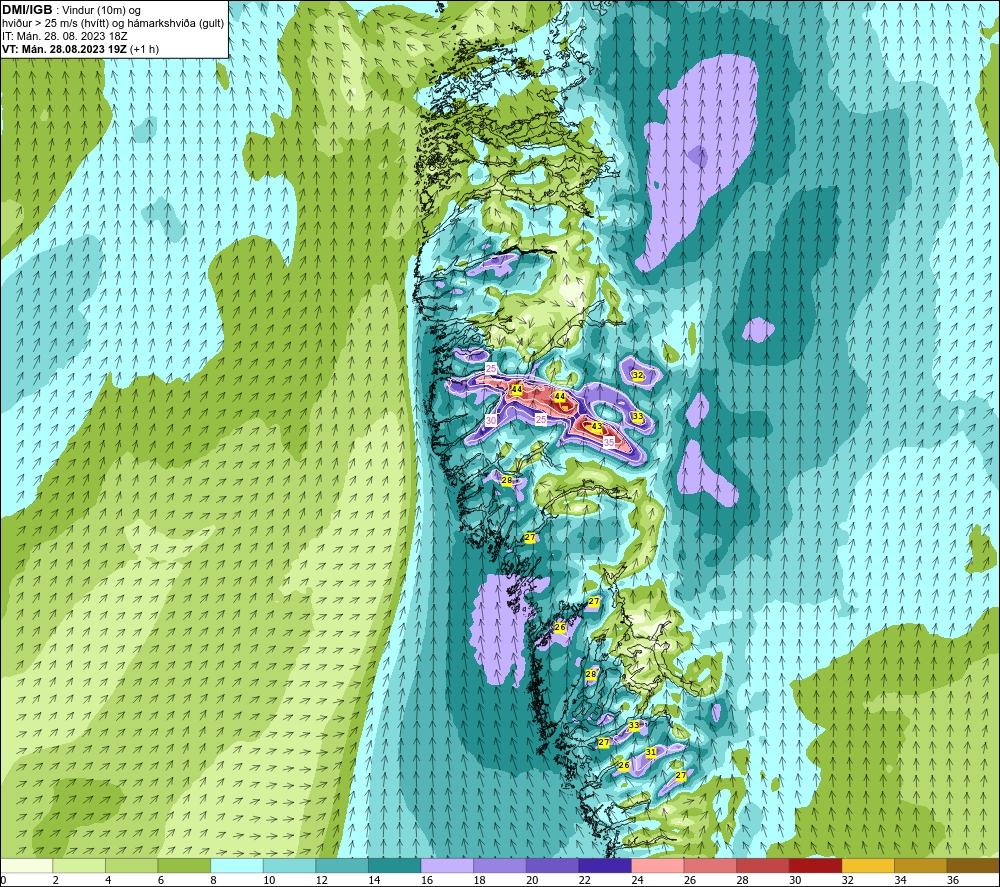Click the legend tick label 16

(427, 880)
